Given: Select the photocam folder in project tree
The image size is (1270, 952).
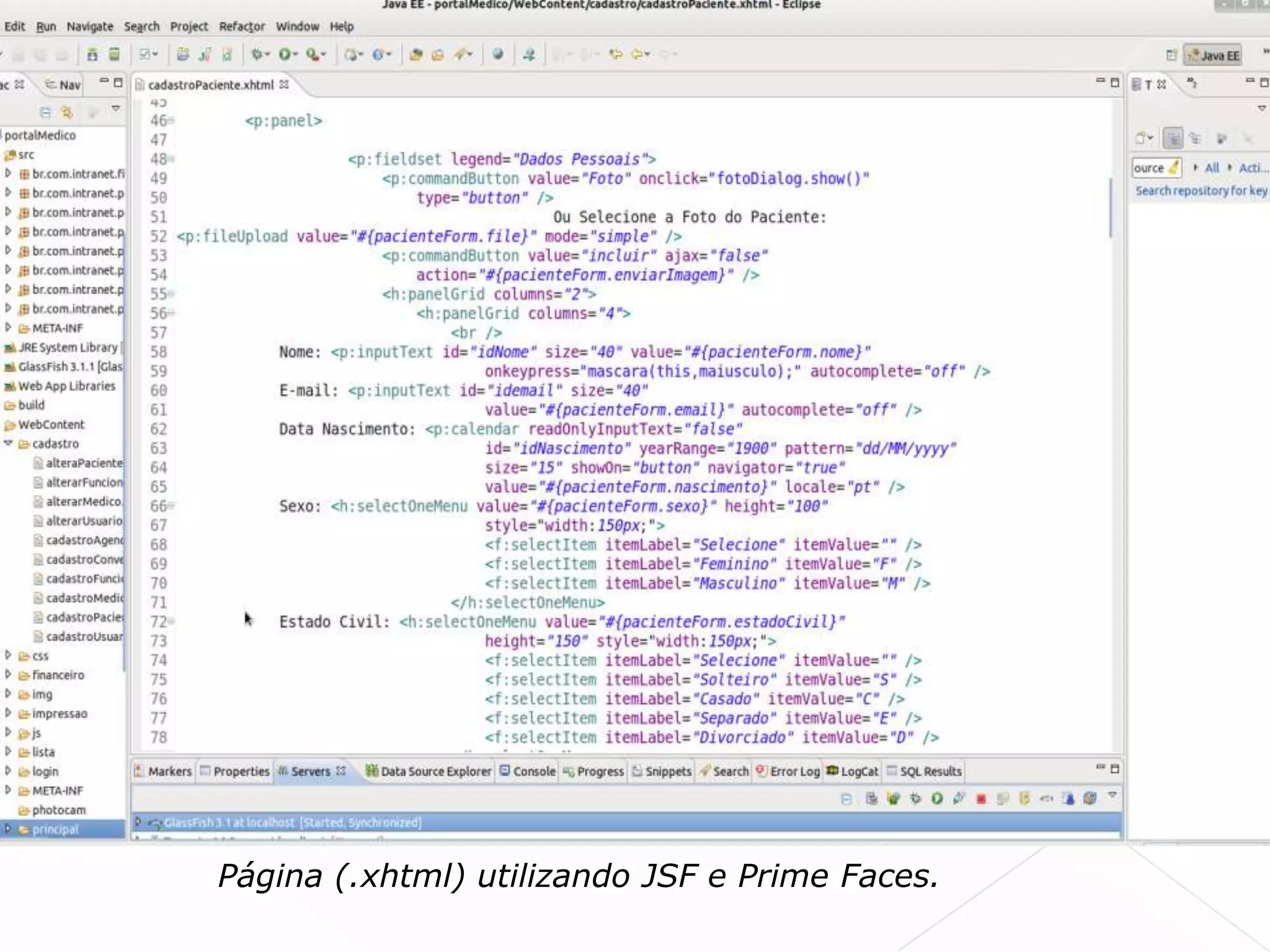Looking at the screenshot, I should (x=58, y=809).
